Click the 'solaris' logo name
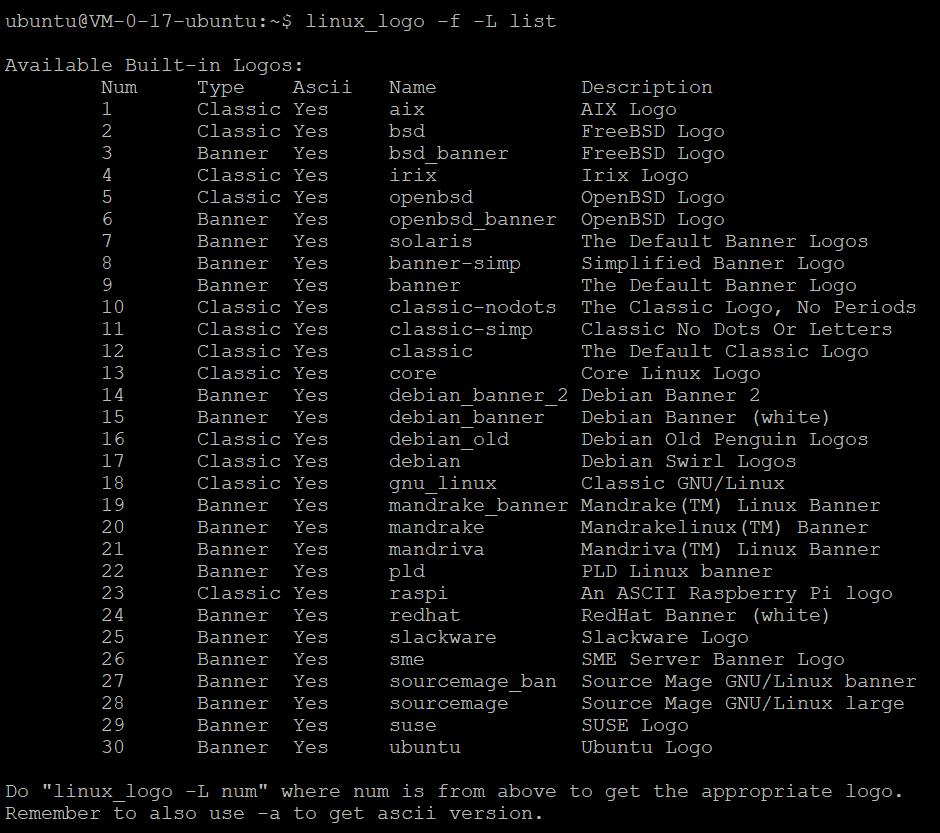This screenshot has width=940, height=833. [430, 242]
